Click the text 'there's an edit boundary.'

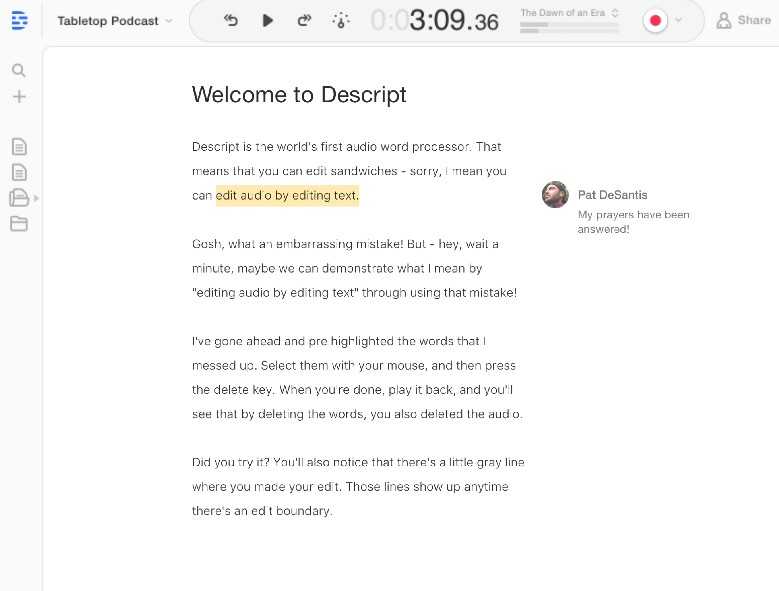click(x=262, y=511)
